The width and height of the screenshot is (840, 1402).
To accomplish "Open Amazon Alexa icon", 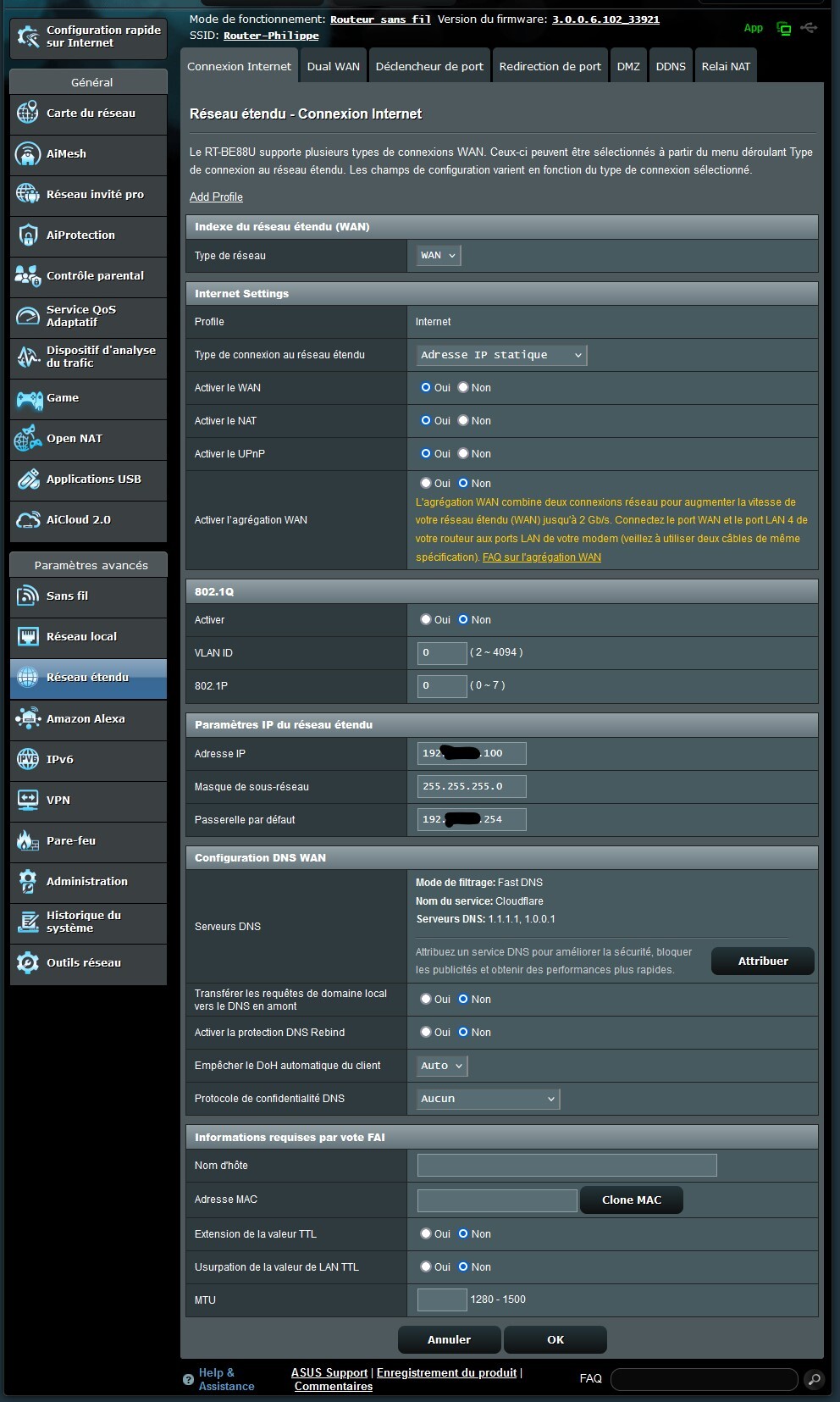I will coord(28,718).
